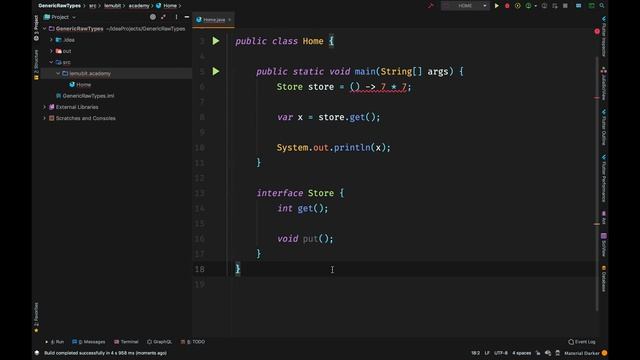Viewport: 640px width, 360px height.
Task: Hide the Project tool window
Action: pyautogui.click(x=187, y=17)
